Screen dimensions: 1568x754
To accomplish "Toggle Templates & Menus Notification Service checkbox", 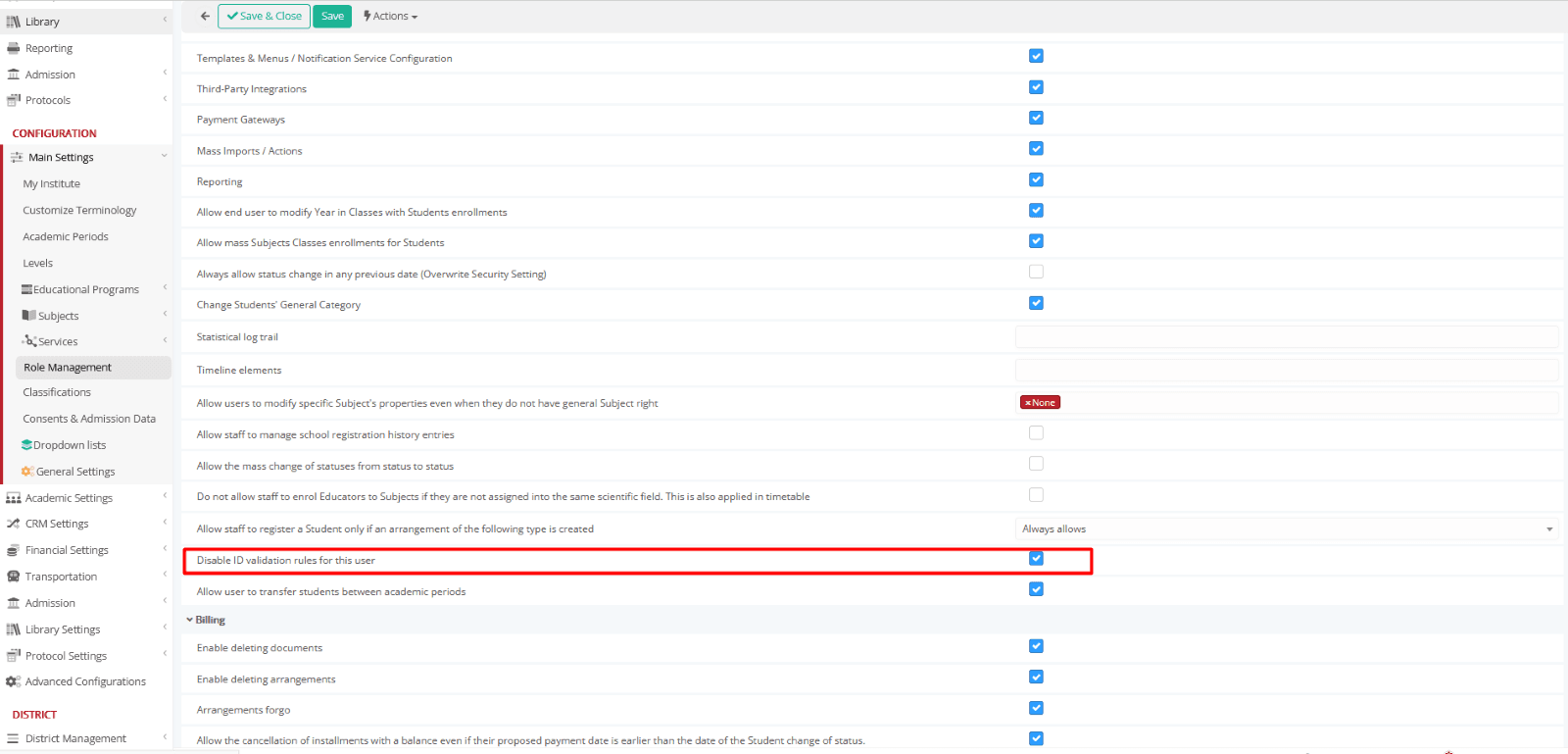I will tap(1036, 56).
